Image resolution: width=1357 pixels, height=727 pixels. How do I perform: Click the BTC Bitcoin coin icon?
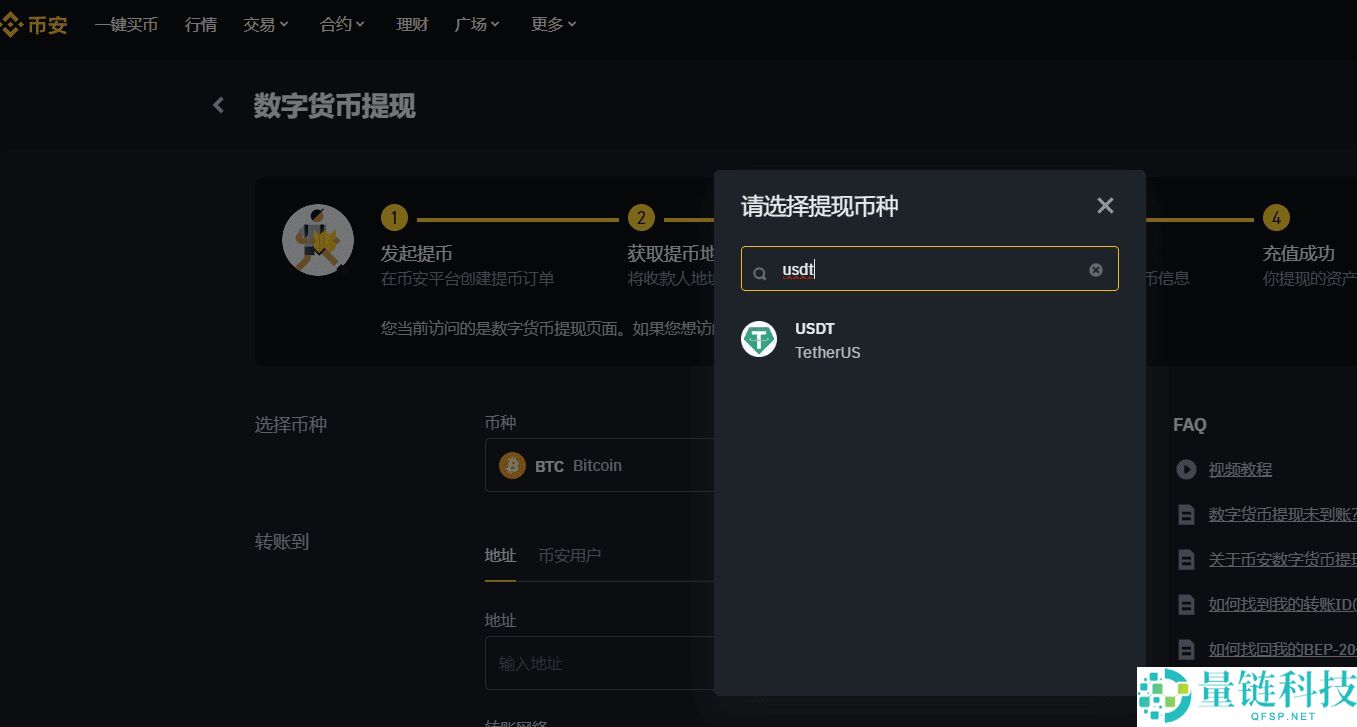click(512, 465)
